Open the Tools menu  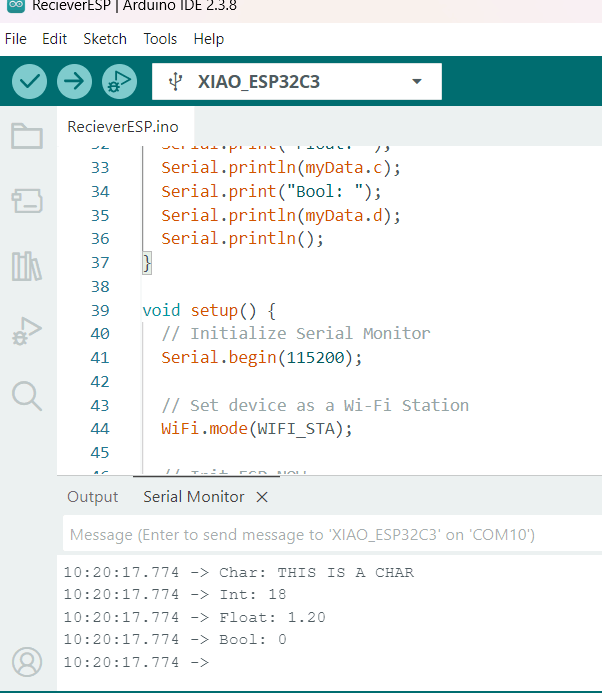[x=160, y=39]
